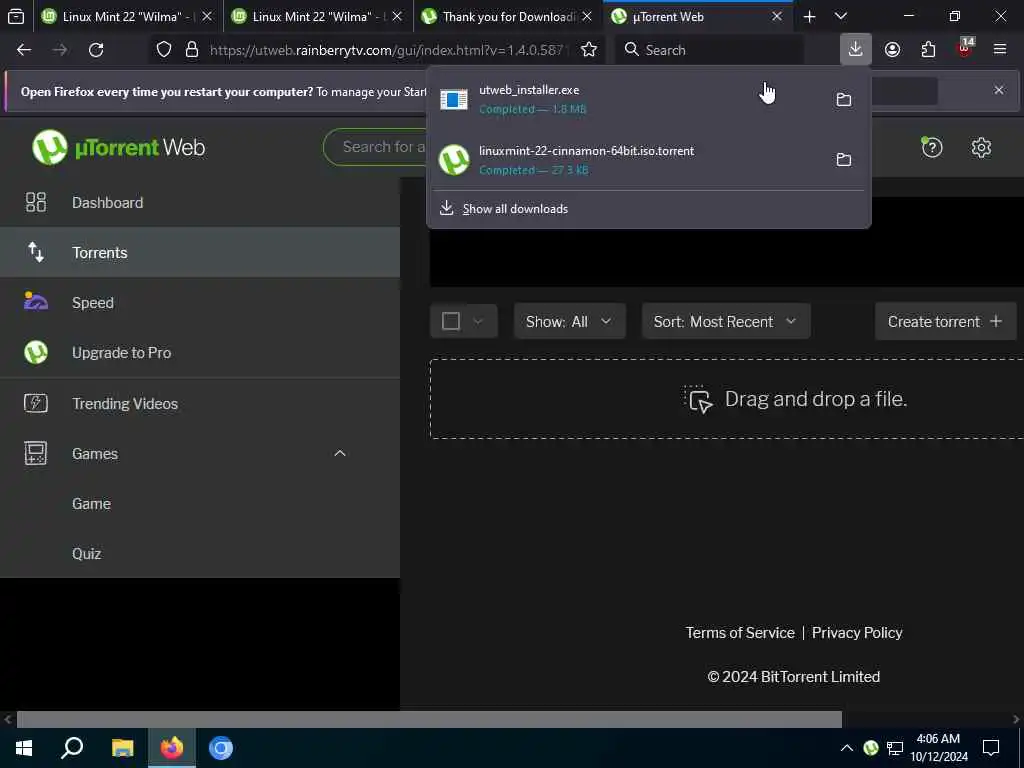Show linuxmint torrent file in folder
Screen dimensions: 1024x768
point(844,159)
